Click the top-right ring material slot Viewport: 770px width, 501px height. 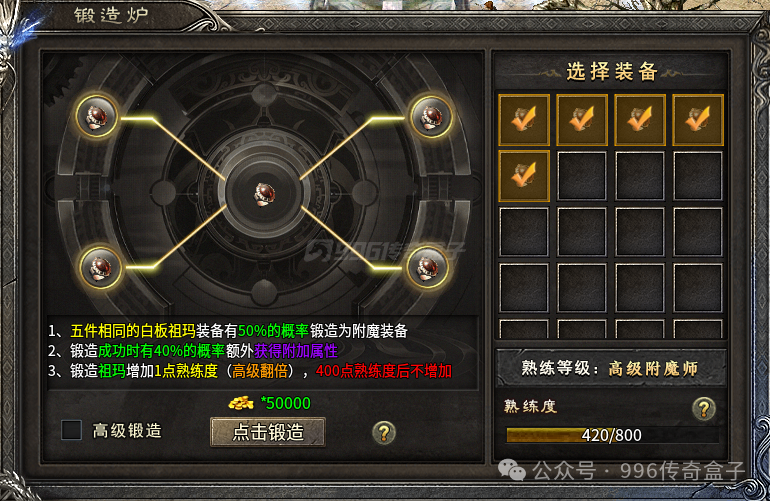click(x=431, y=117)
